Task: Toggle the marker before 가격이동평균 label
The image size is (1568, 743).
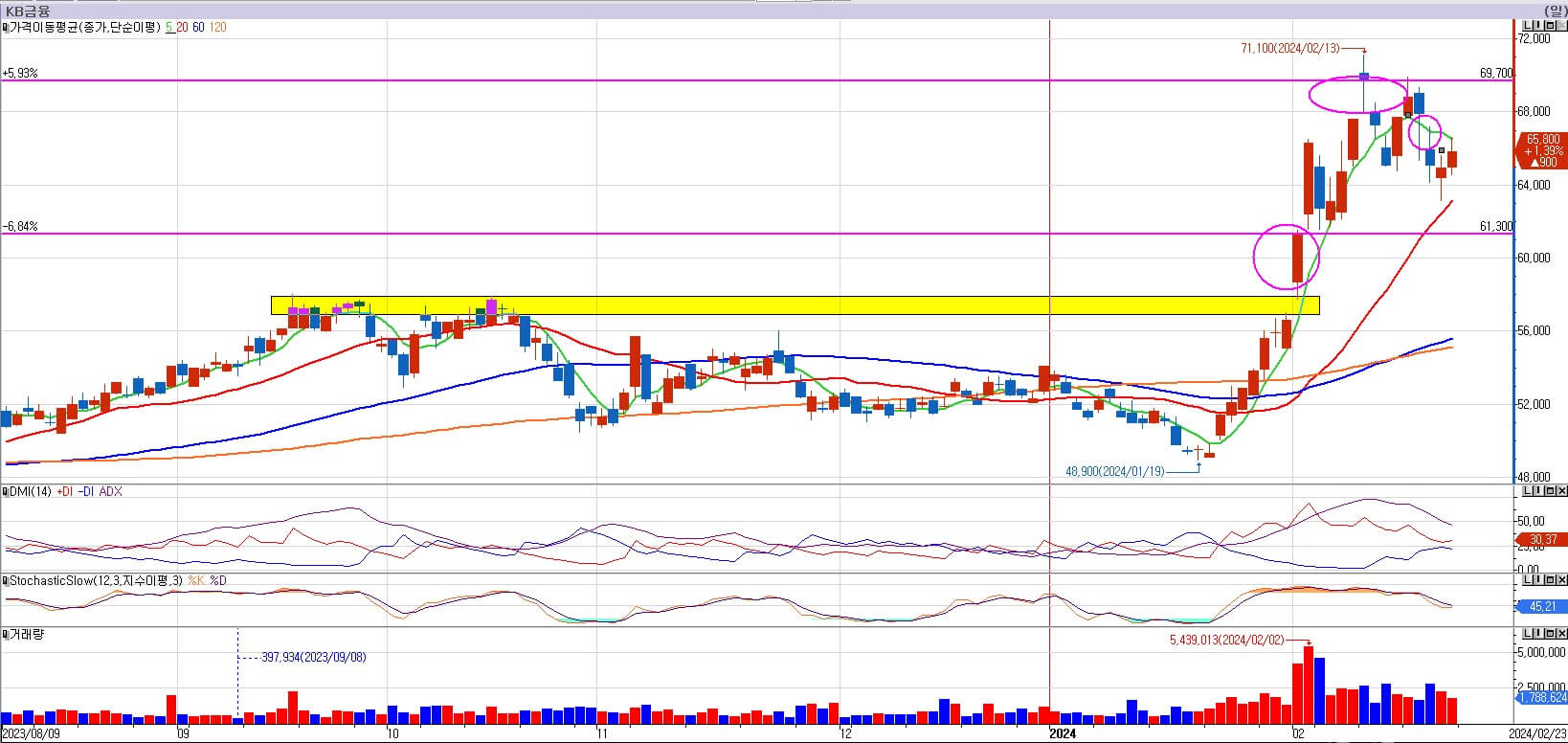Action: tap(5, 28)
